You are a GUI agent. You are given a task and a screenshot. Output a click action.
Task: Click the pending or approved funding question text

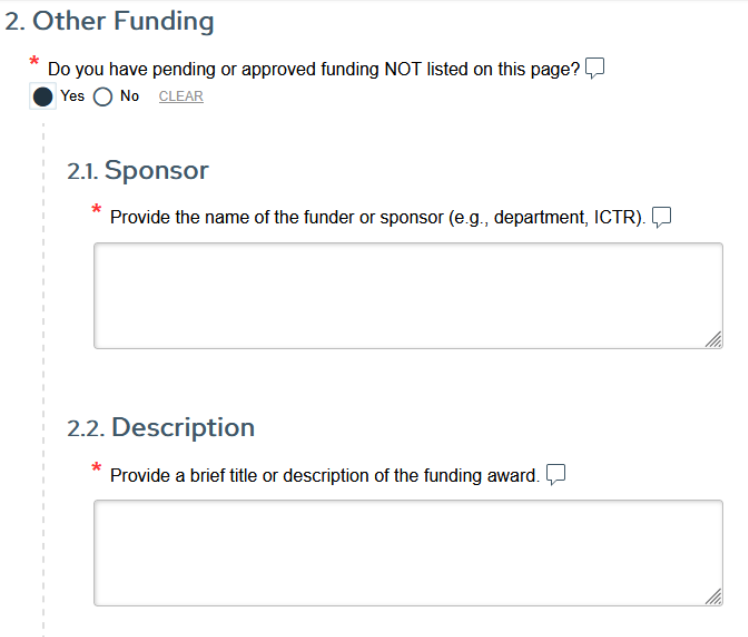pos(313,69)
